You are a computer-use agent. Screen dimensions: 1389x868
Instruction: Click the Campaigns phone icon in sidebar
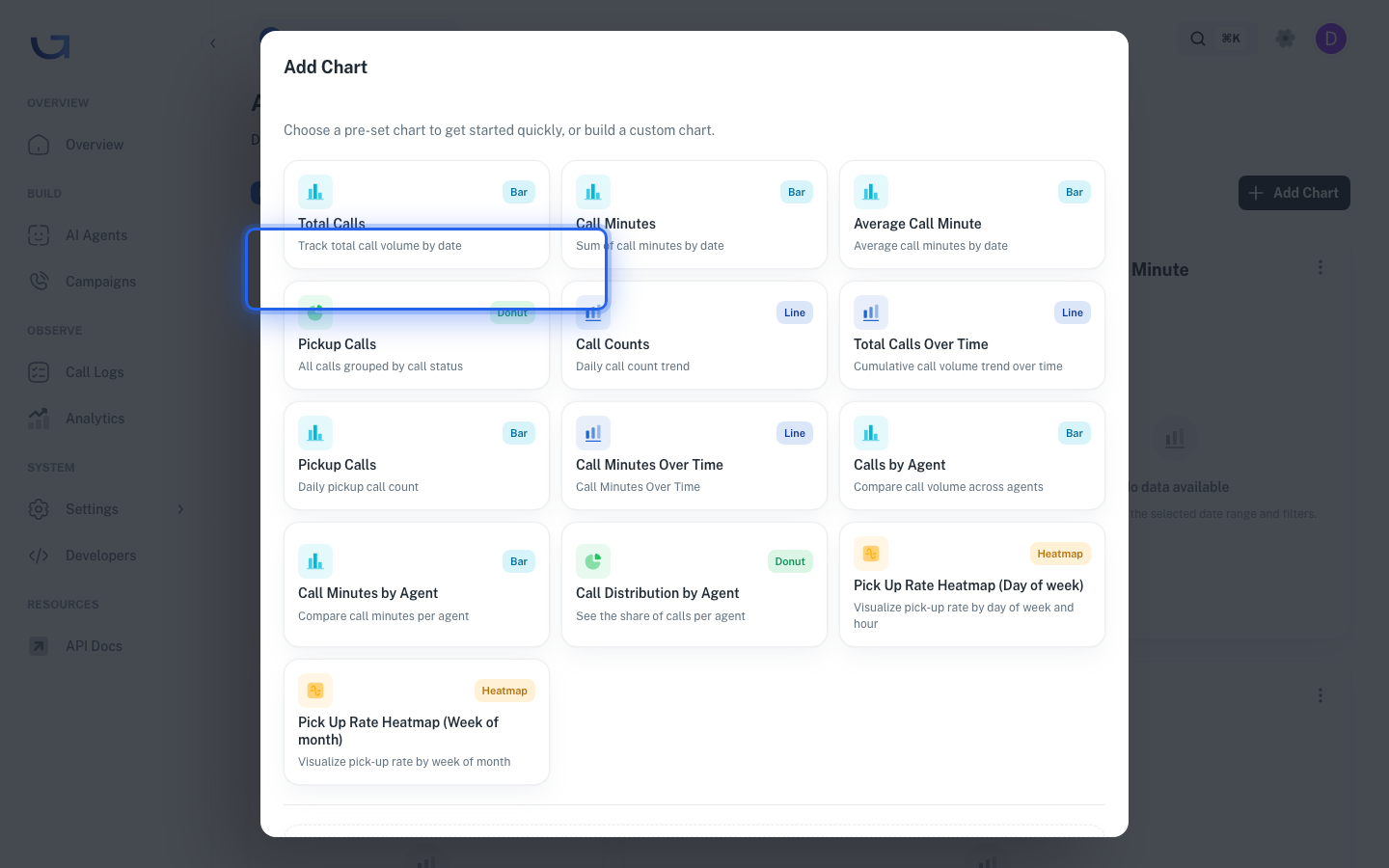tap(39, 282)
